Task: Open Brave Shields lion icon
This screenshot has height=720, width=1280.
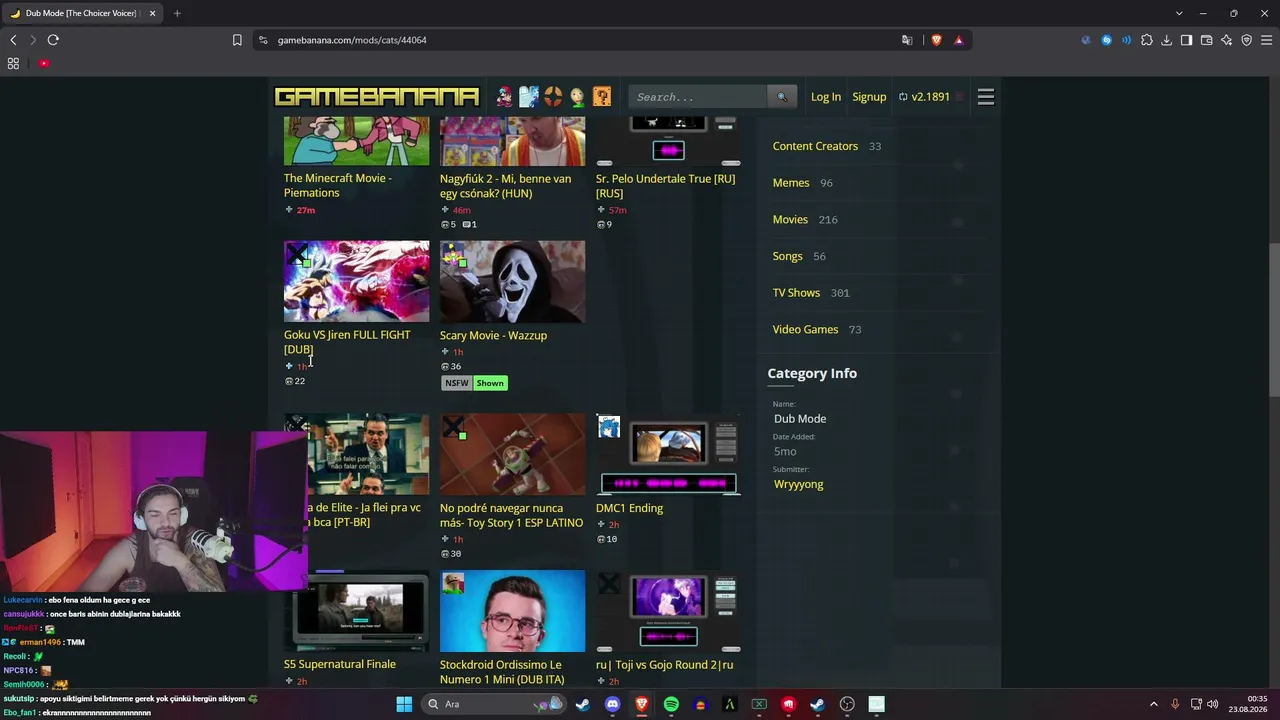Action: click(937, 40)
